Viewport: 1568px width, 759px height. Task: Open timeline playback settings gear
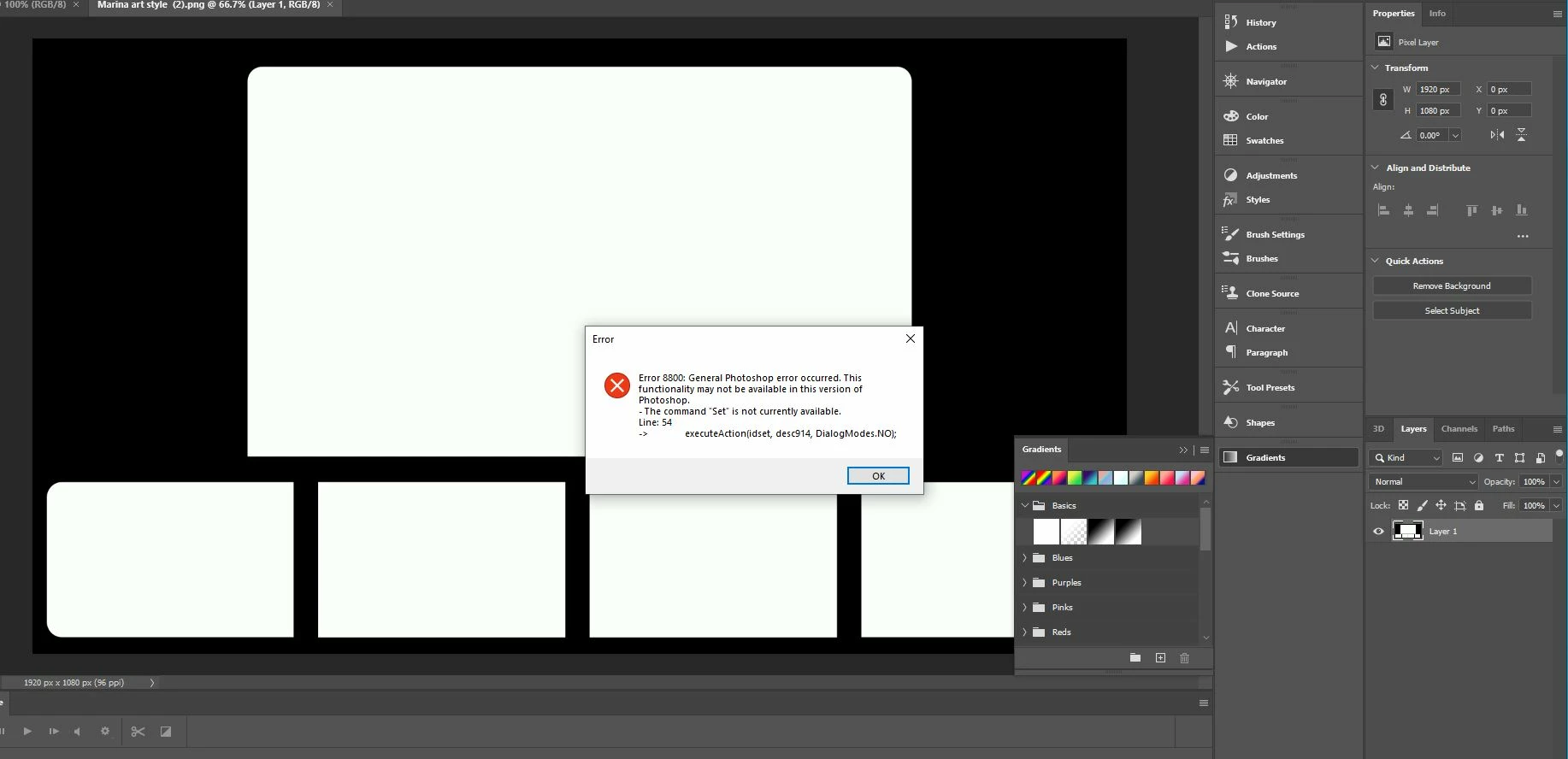pos(105,732)
